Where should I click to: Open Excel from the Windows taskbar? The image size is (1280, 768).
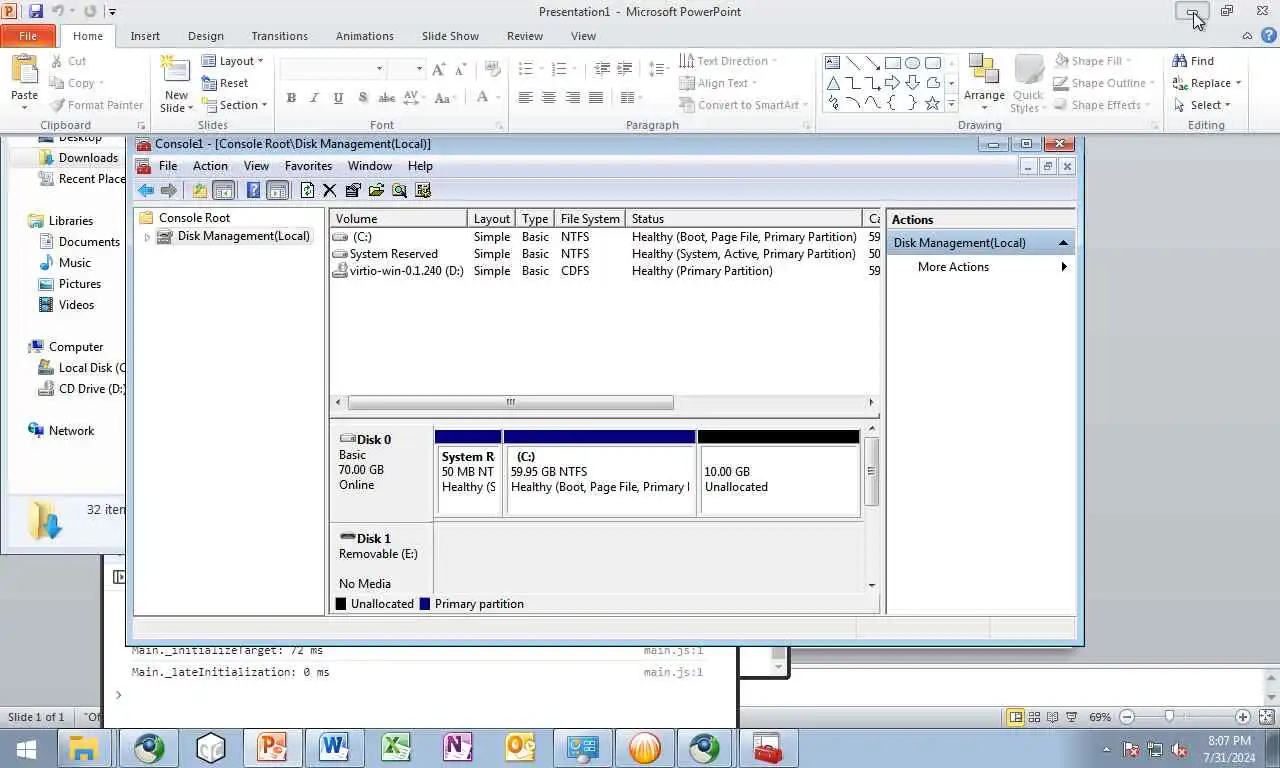[x=396, y=748]
